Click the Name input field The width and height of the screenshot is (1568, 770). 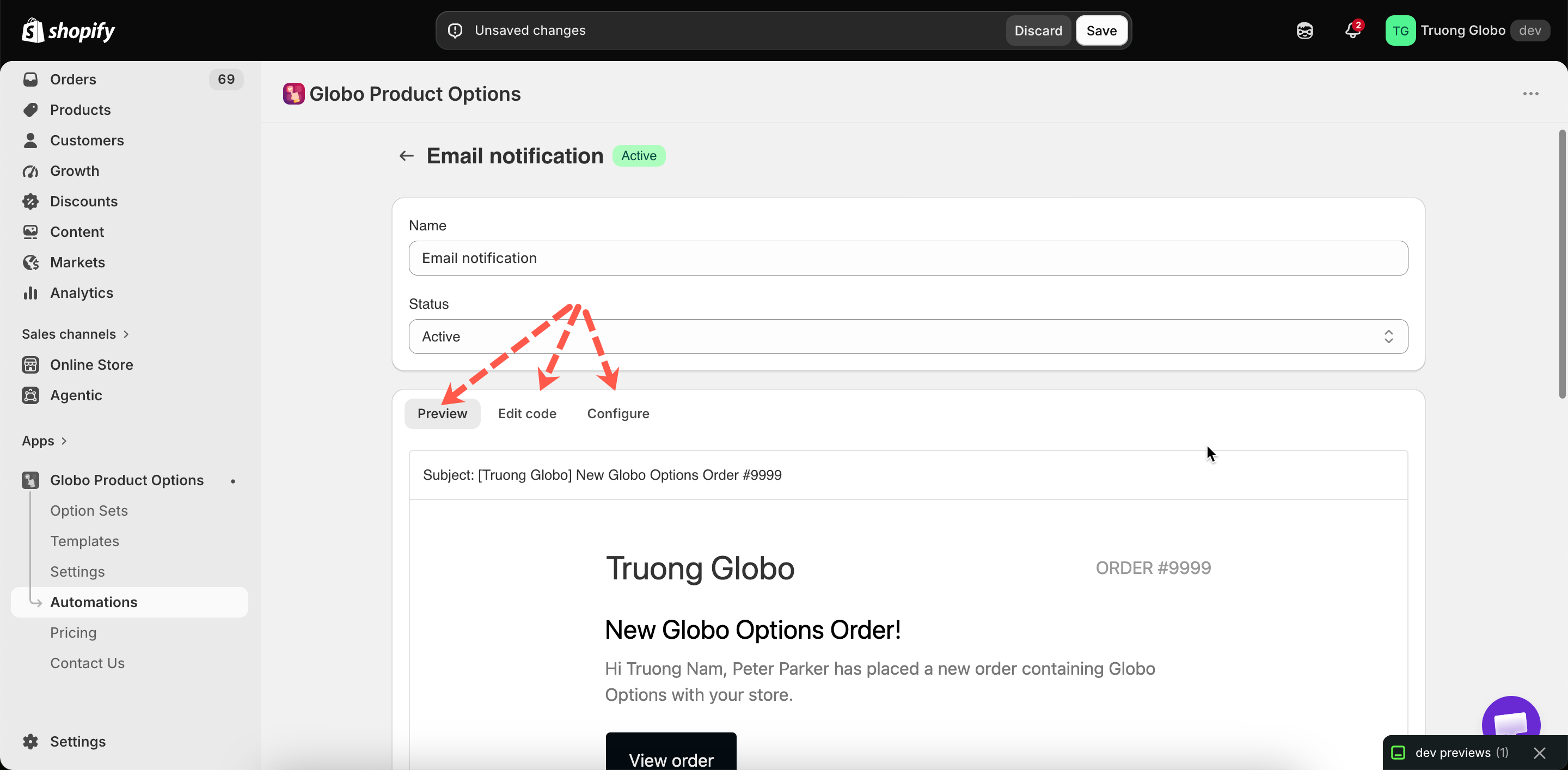tap(908, 258)
